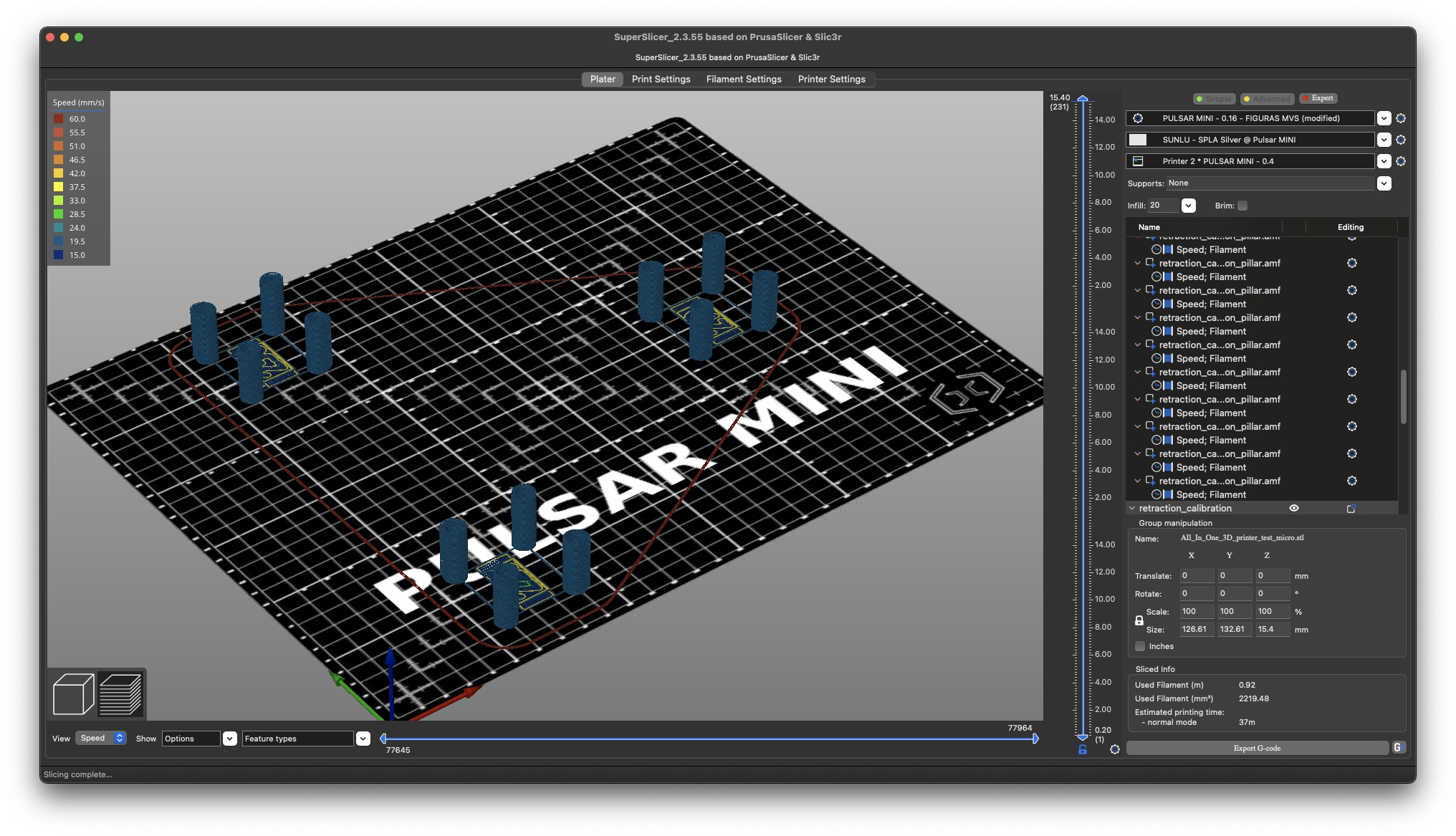Grab horizontal move slider left thumb
The image size is (1456, 836).
click(x=383, y=739)
